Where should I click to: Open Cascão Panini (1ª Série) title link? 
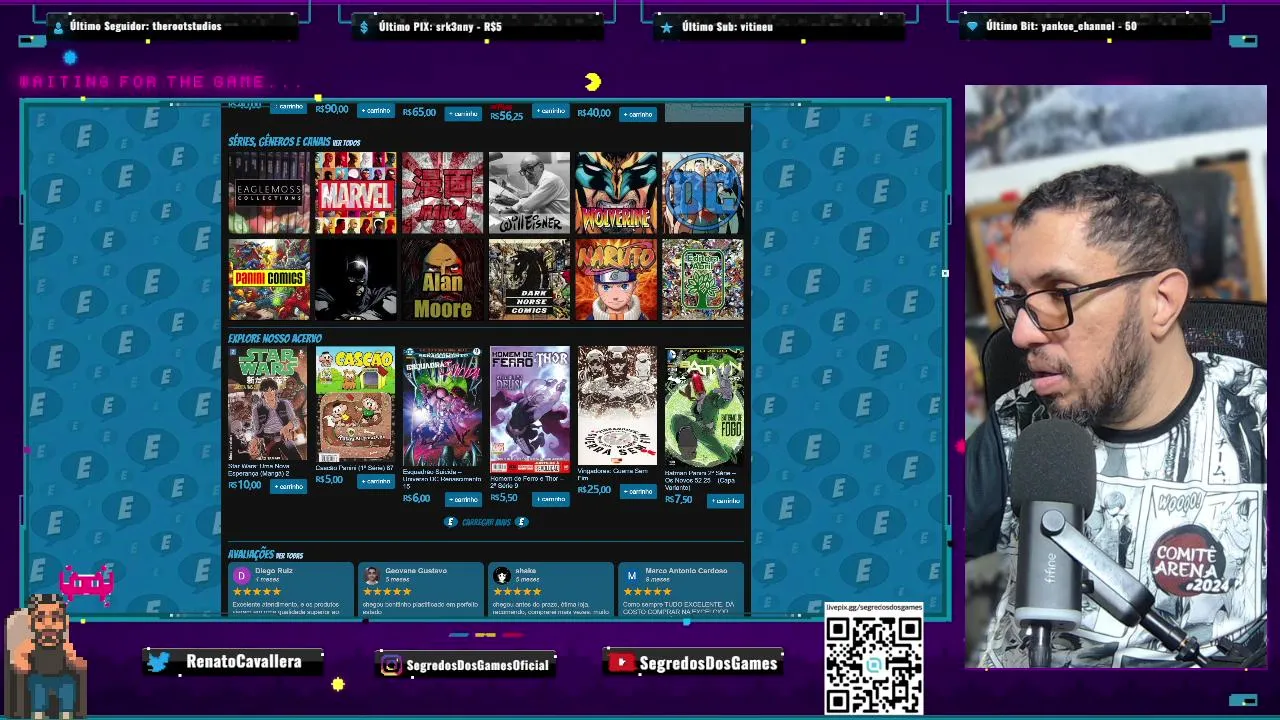pos(355,468)
